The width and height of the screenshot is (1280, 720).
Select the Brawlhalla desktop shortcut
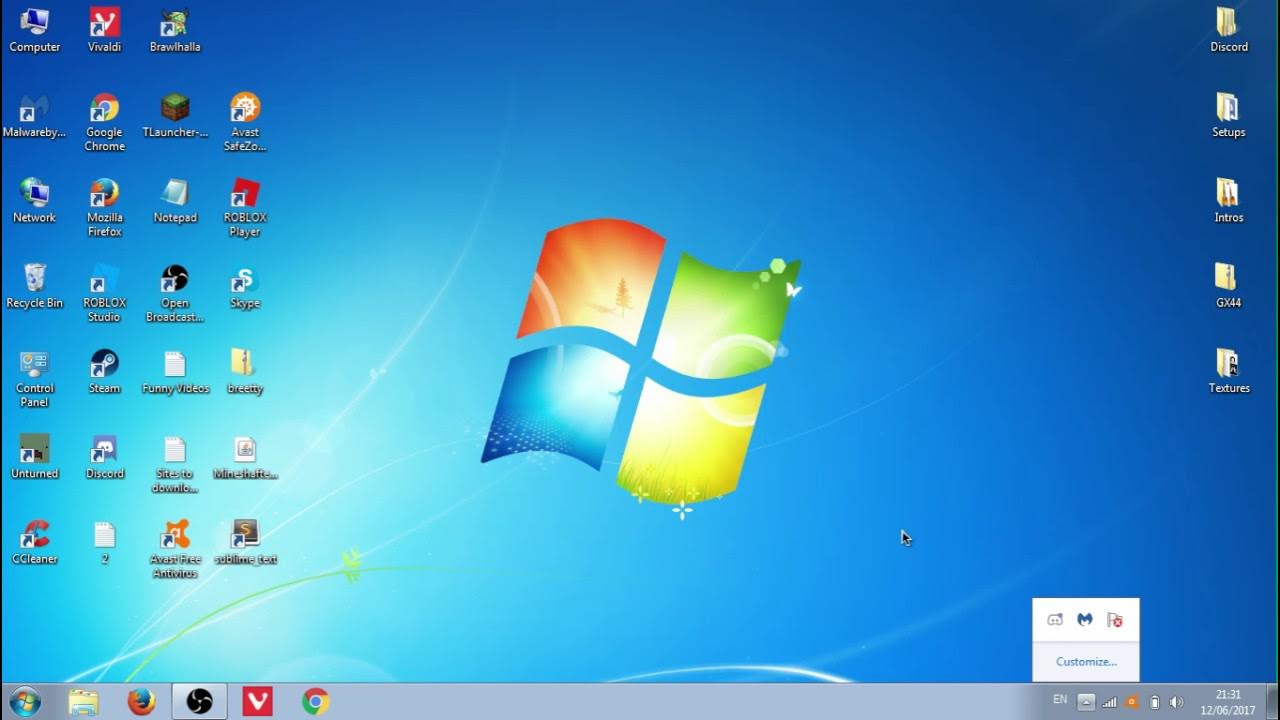click(175, 30)
